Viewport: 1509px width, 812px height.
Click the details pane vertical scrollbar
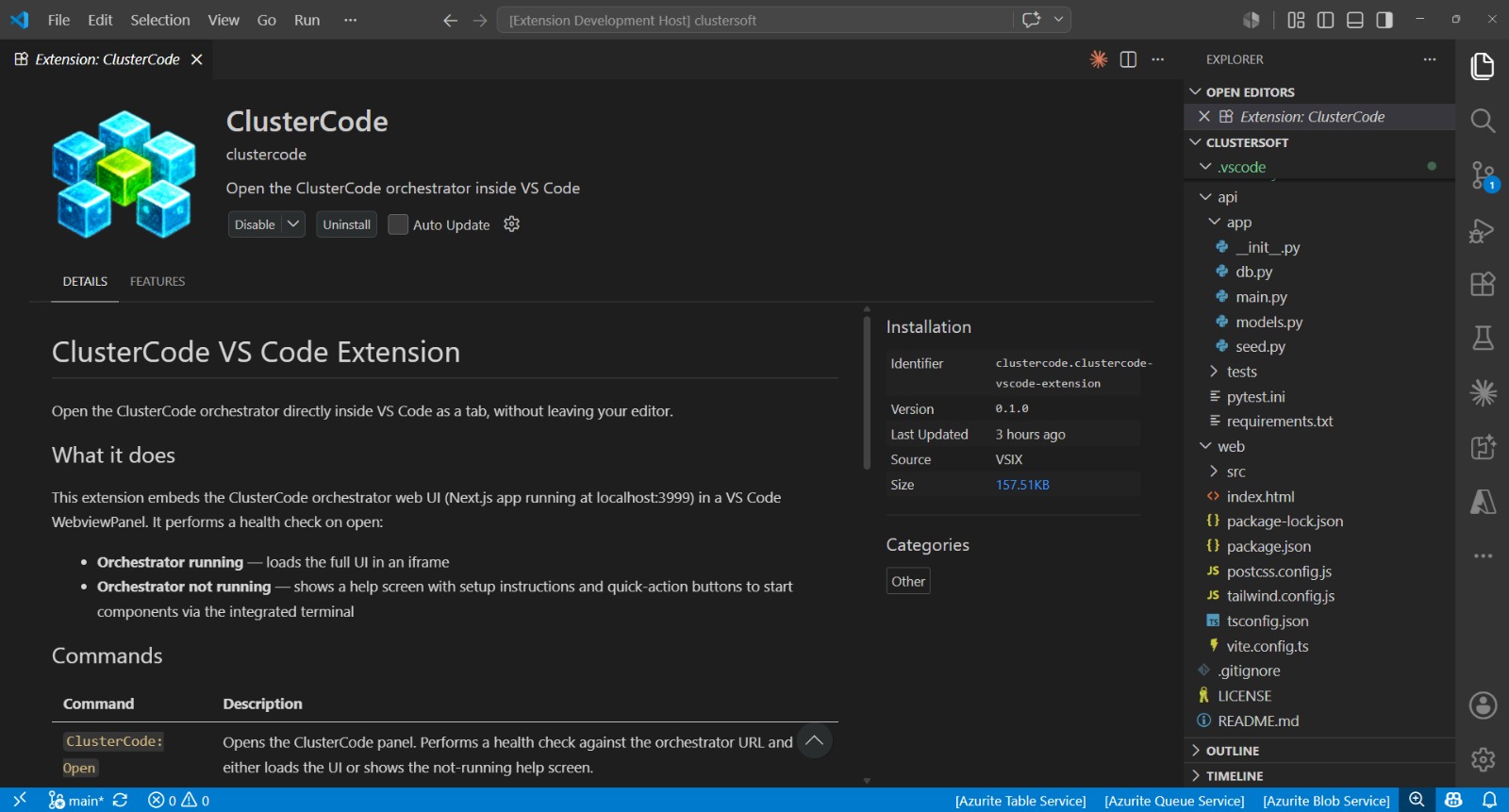[x=867, y=390]
